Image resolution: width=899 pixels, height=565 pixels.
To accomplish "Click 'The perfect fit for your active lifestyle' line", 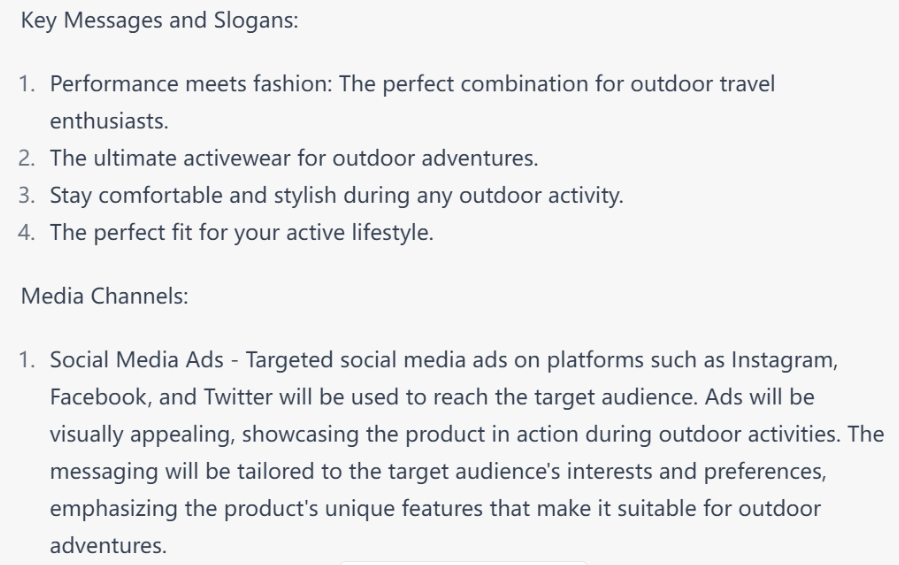I will pos(242,233).
